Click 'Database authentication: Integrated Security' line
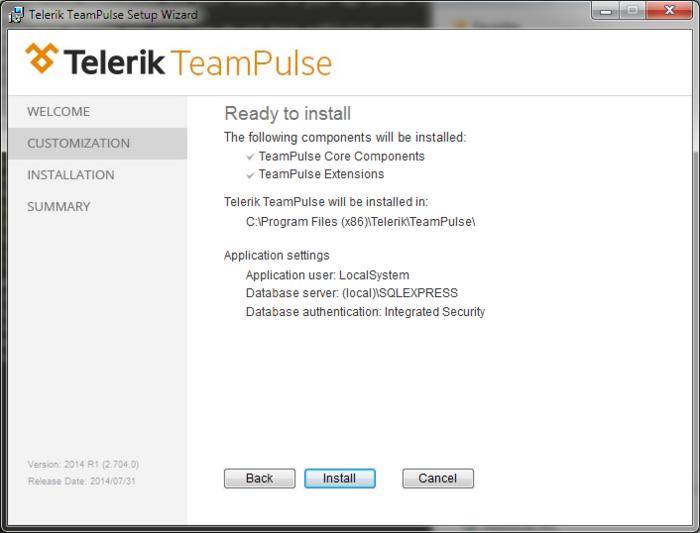 coord(365,312)
